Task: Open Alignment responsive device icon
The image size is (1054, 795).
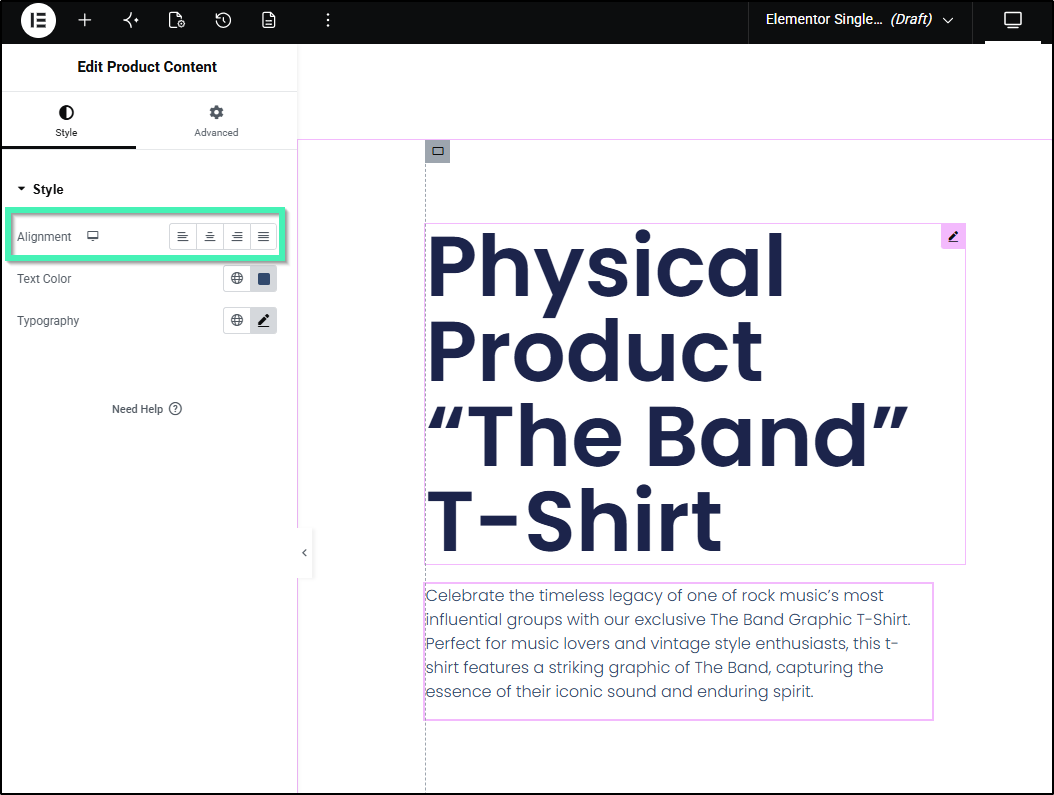Action: click(x=93, y=236)
